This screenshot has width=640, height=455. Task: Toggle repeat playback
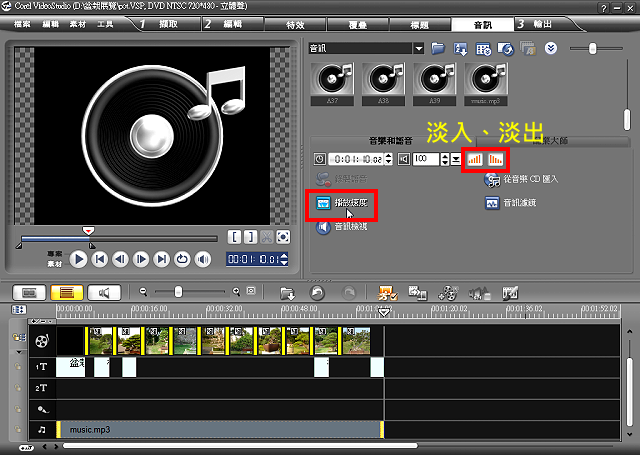pos(182,259)
